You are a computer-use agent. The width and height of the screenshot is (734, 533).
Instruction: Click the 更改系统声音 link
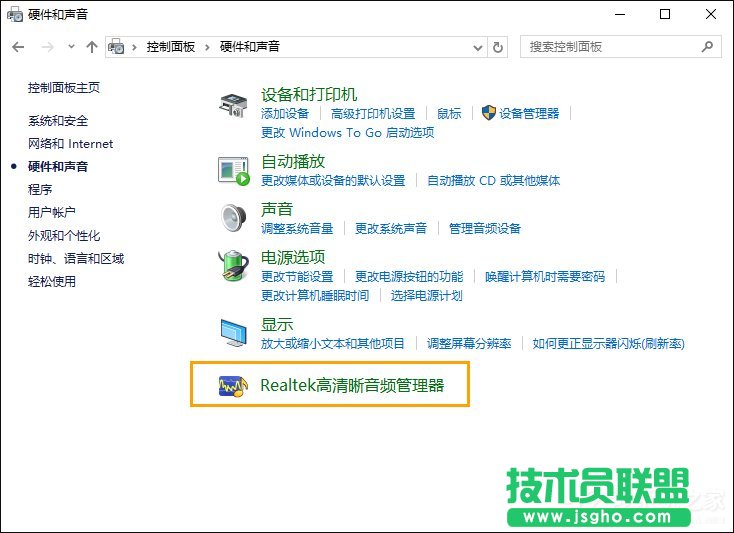click(x=391, y=228)
